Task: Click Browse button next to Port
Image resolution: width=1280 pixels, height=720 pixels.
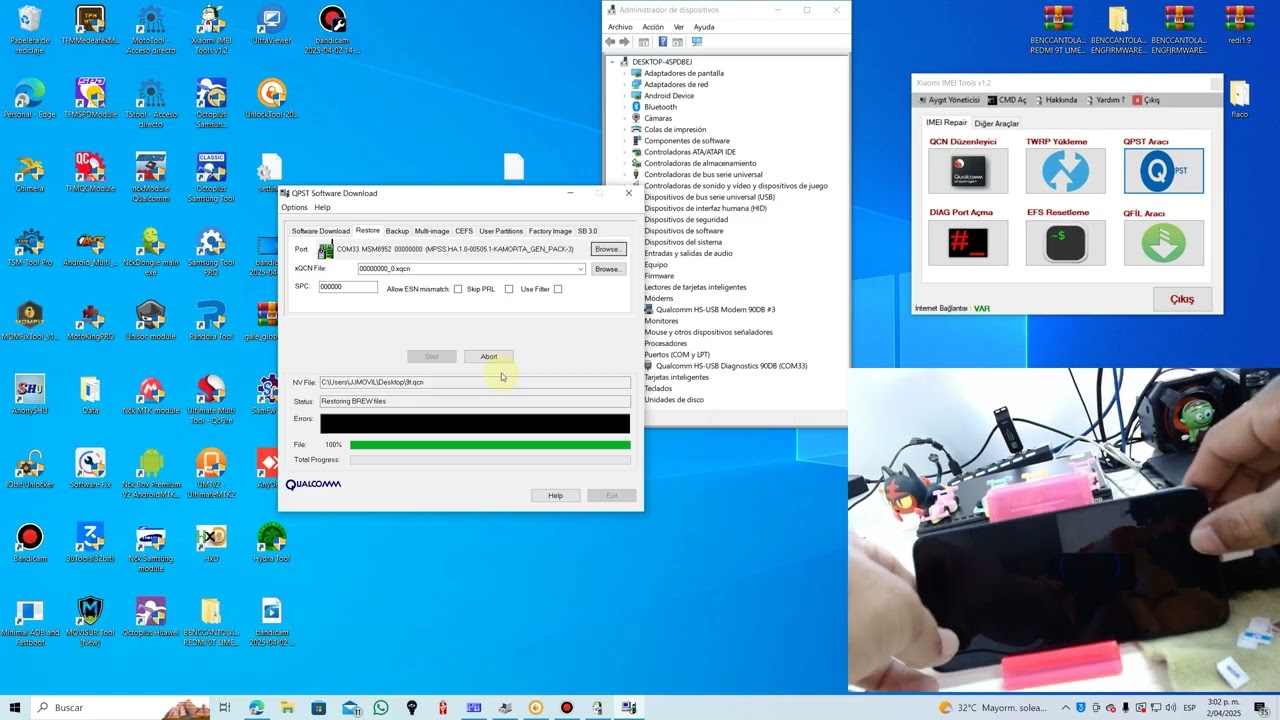Action: pyautogui.click(x=607, y=249)
